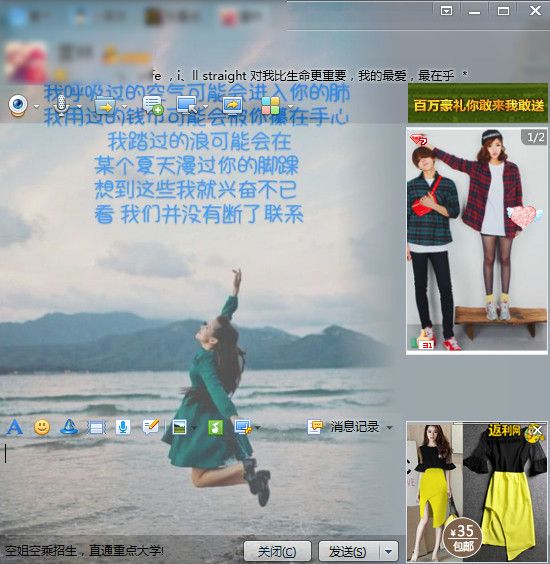Screen dimensions: 550x564
Task: Insert a picture into the message
Action: coord(179,427)
